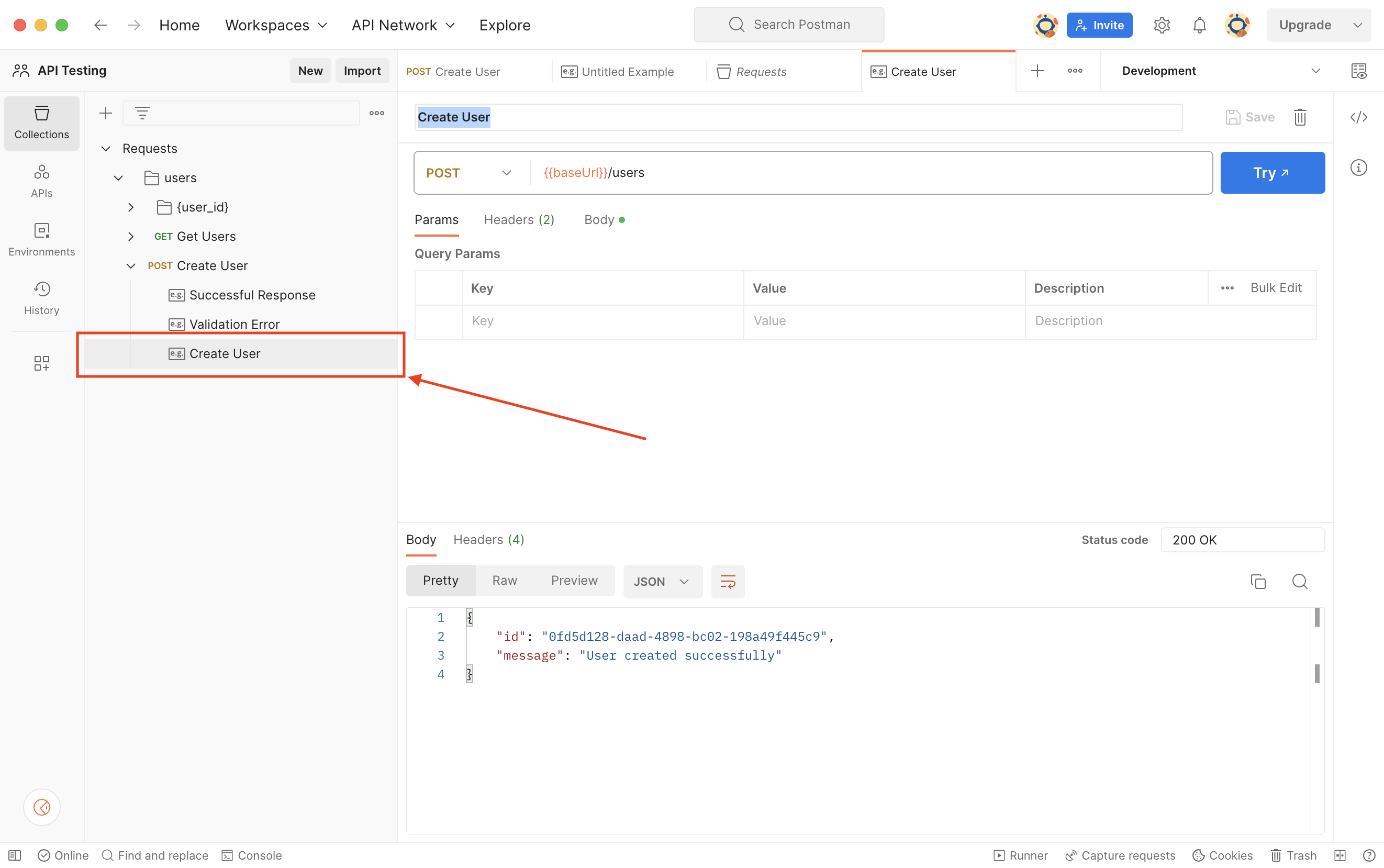
Task: Expand the {user_id} folder
Action: [x=131, y=207]
